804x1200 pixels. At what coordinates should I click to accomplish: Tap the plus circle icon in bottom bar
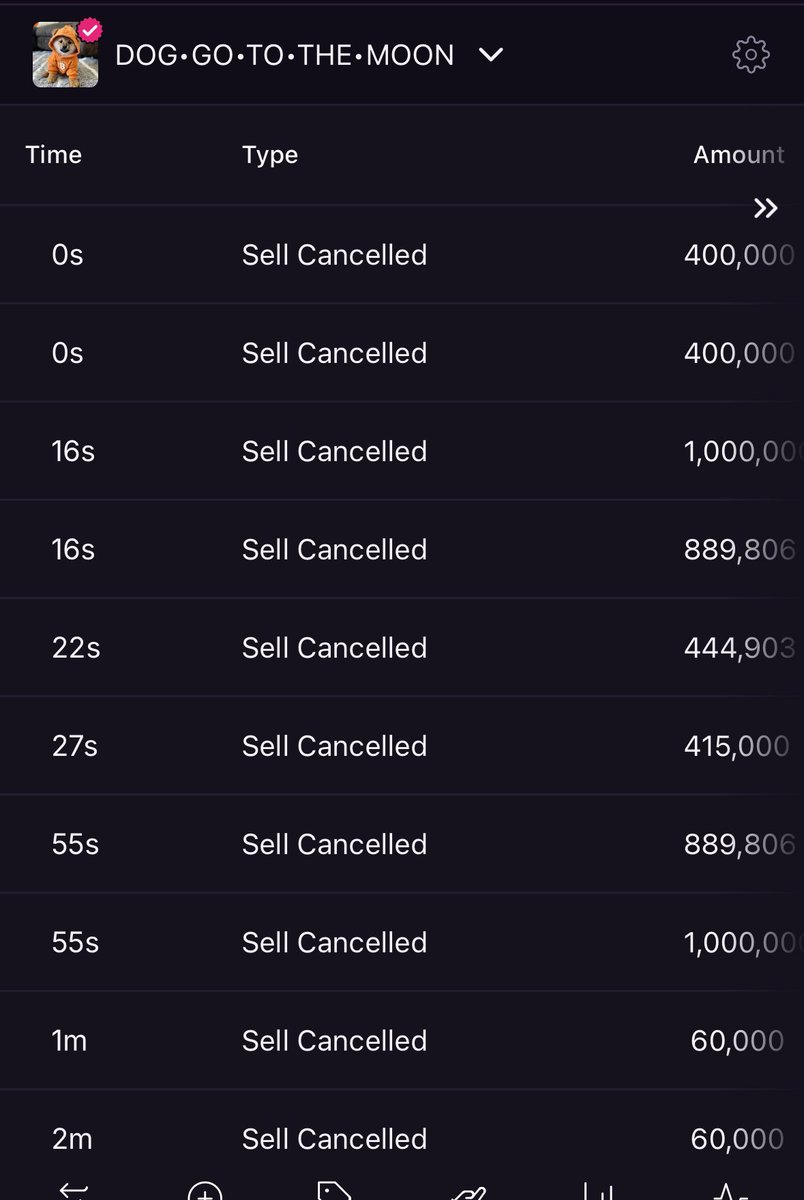(205, 1191)
